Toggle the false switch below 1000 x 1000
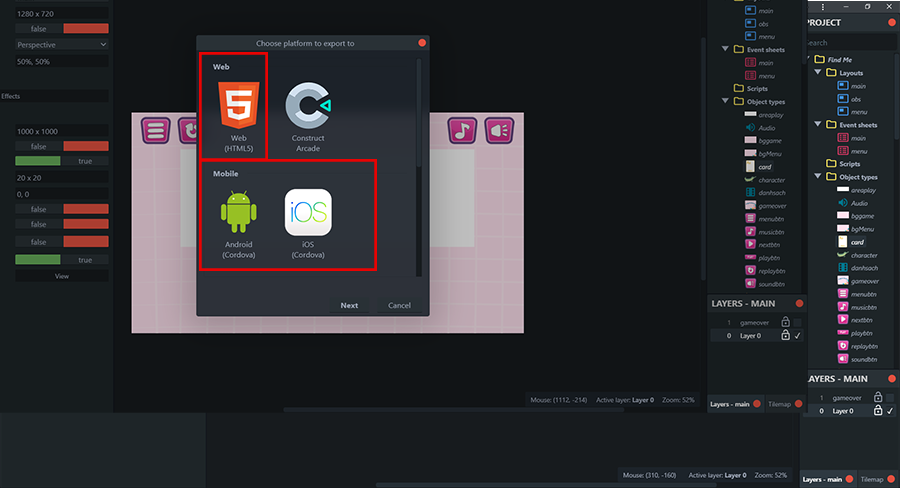The width and height of the screenshot is (900, 489). [x=61, y=146]
